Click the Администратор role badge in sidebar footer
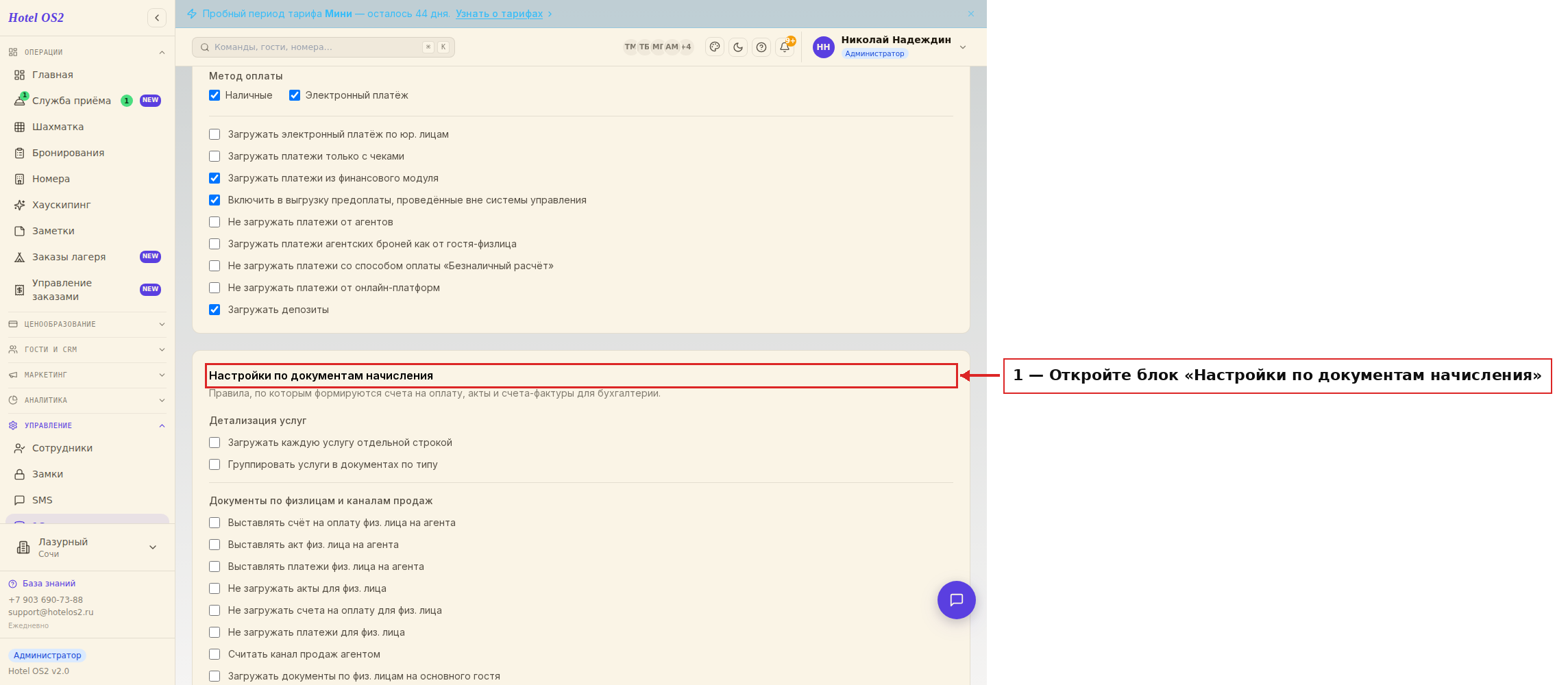This screenshot has width=1568, height=685. click(47, 656)
